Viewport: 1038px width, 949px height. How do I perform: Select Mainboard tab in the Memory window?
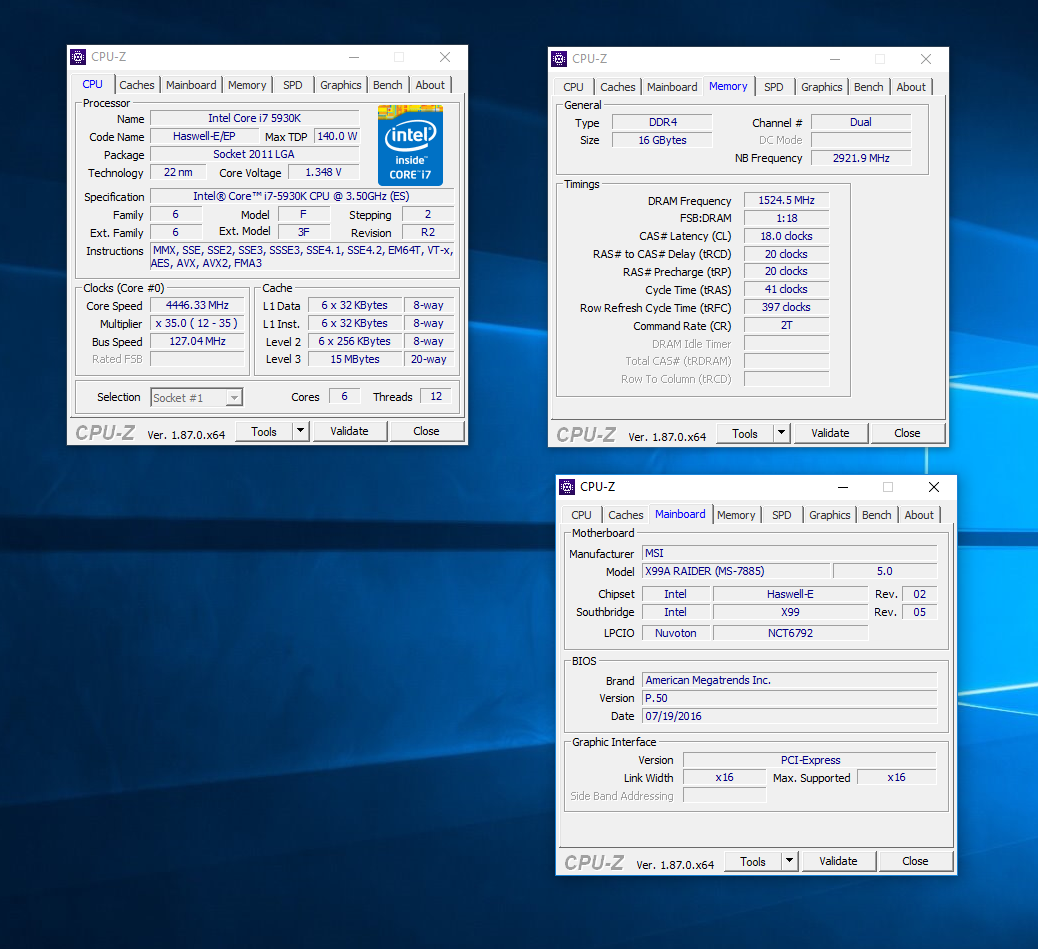pyautogui.click(x=673, y=87)
